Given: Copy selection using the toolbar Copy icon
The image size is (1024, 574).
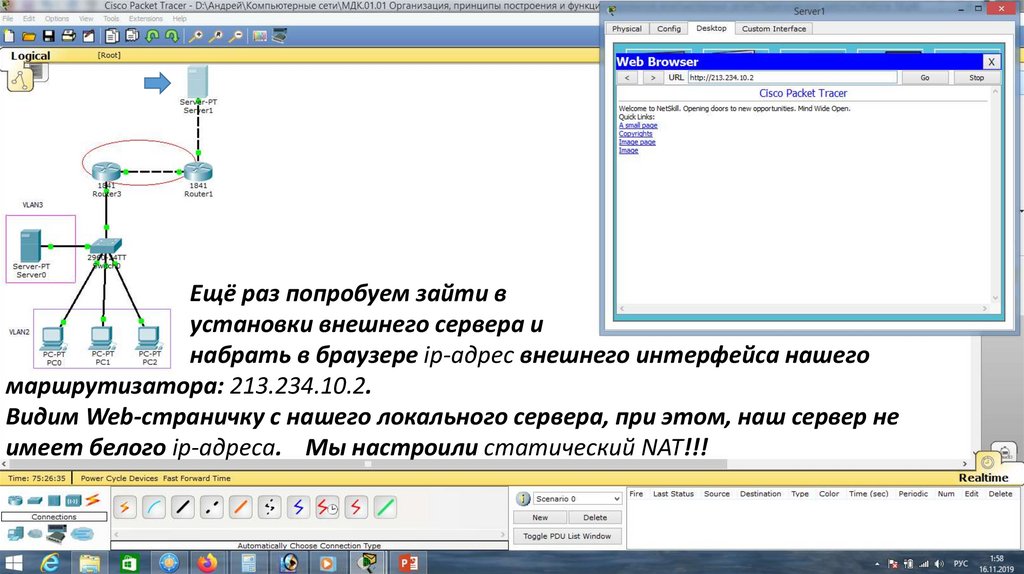Looking at the screenshot, I should click(112, 37).
